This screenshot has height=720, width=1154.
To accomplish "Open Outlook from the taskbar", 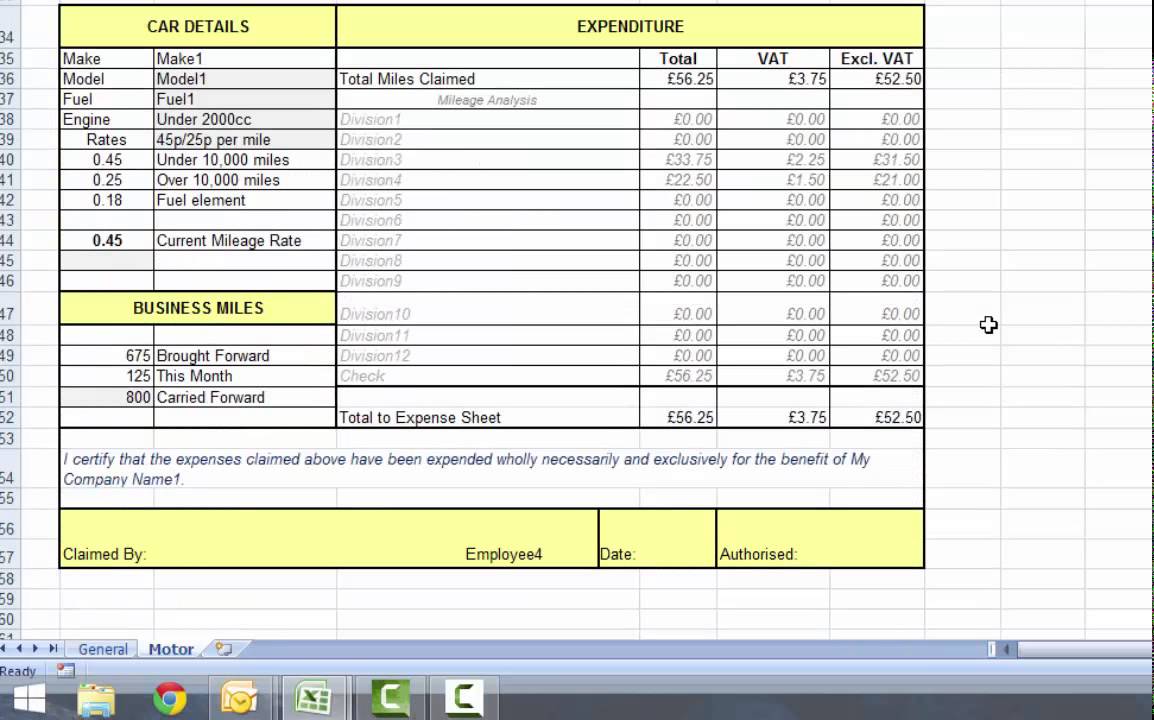I will (x=239, y=699).
